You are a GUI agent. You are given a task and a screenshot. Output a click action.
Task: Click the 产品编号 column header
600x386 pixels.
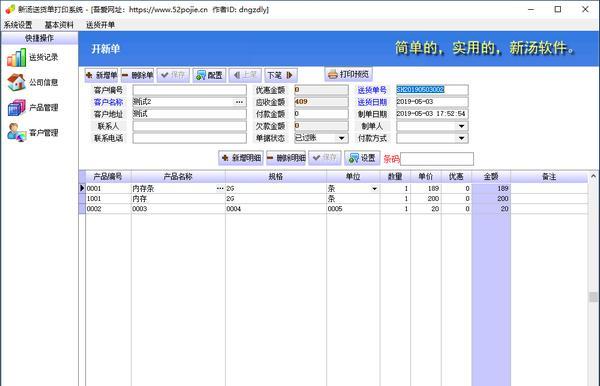pos(108,177)
